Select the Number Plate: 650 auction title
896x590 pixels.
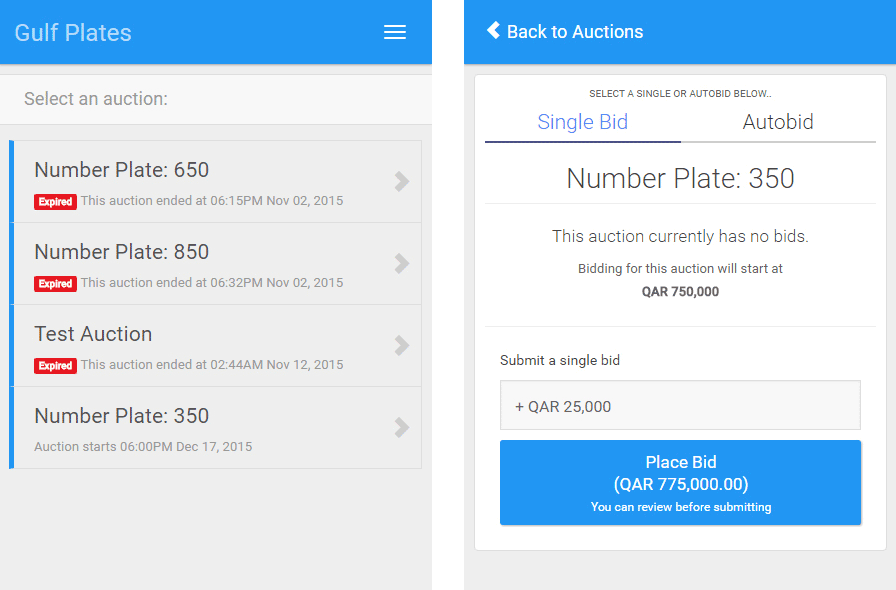(x=122, y=170)
